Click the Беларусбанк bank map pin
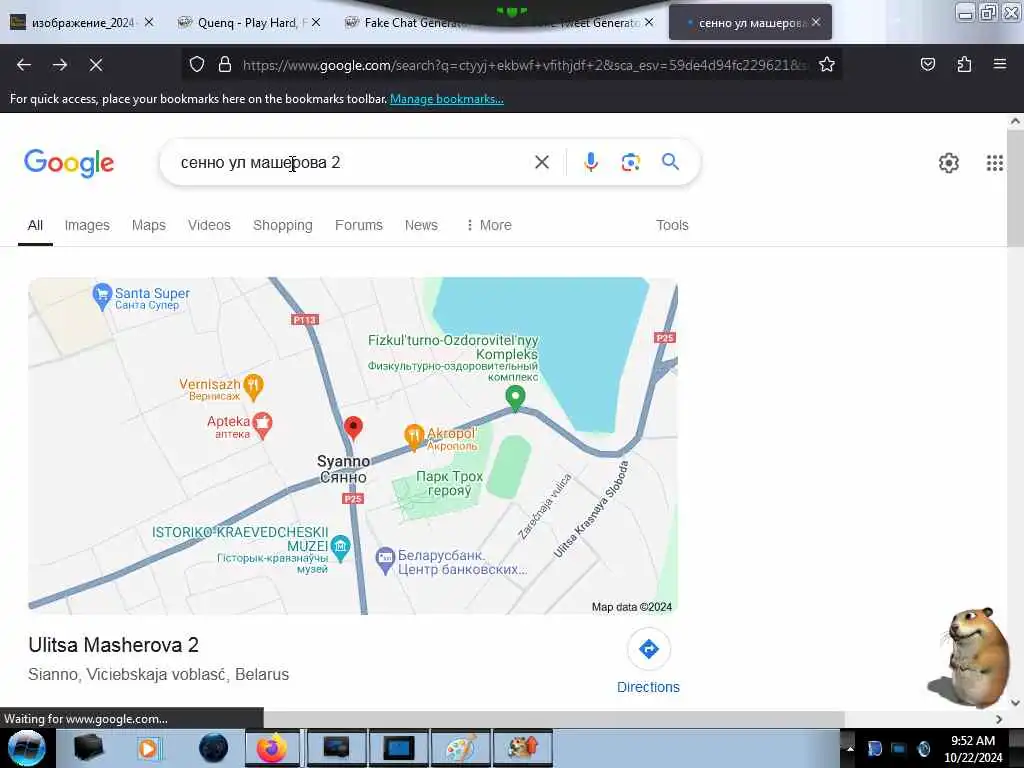Image resolution: width=1024 pixels, height=768 pixels. pos(385,560)
